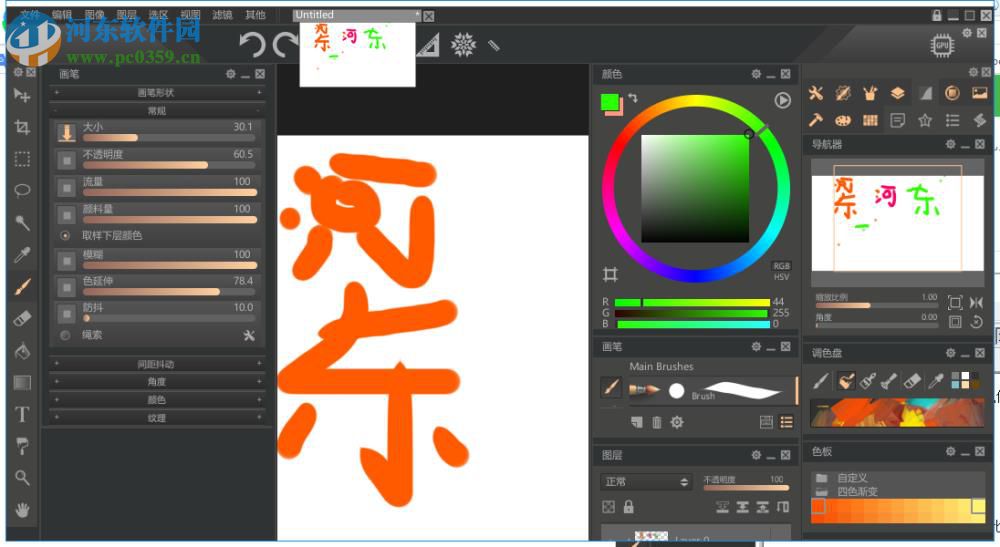This screenshot has height=547, width=1000.
Task: Toggle pressure control for 色延伸
Action: [x=66, y=287]
